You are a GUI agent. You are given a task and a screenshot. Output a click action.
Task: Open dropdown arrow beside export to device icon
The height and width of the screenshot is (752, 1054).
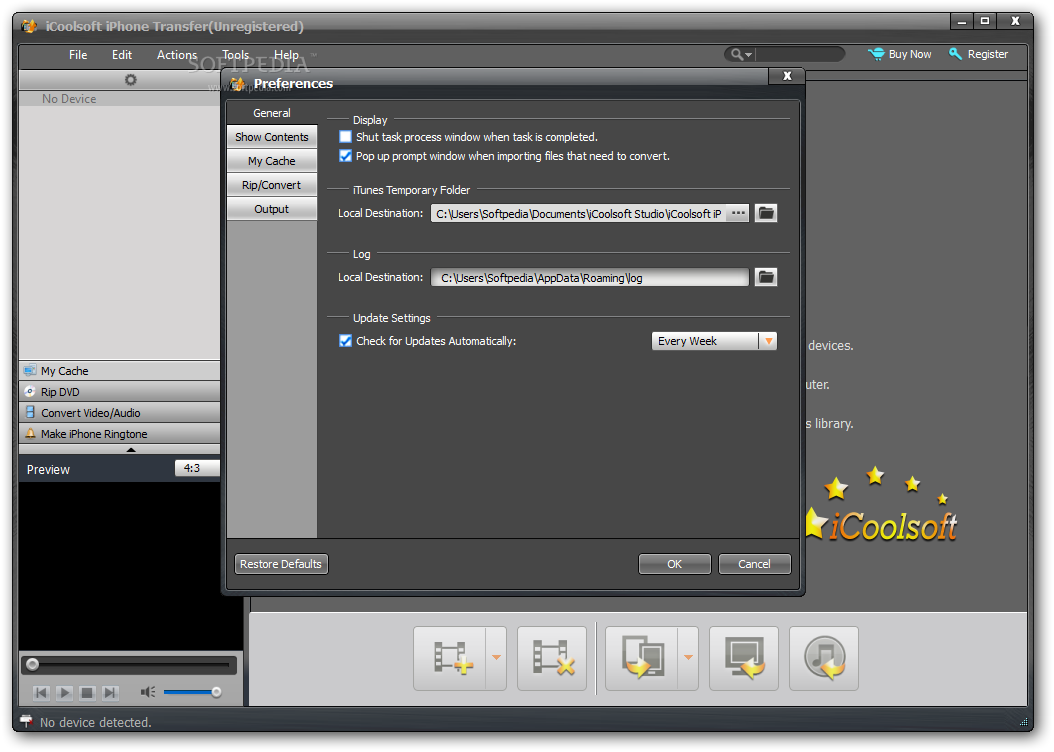point(688,658)
